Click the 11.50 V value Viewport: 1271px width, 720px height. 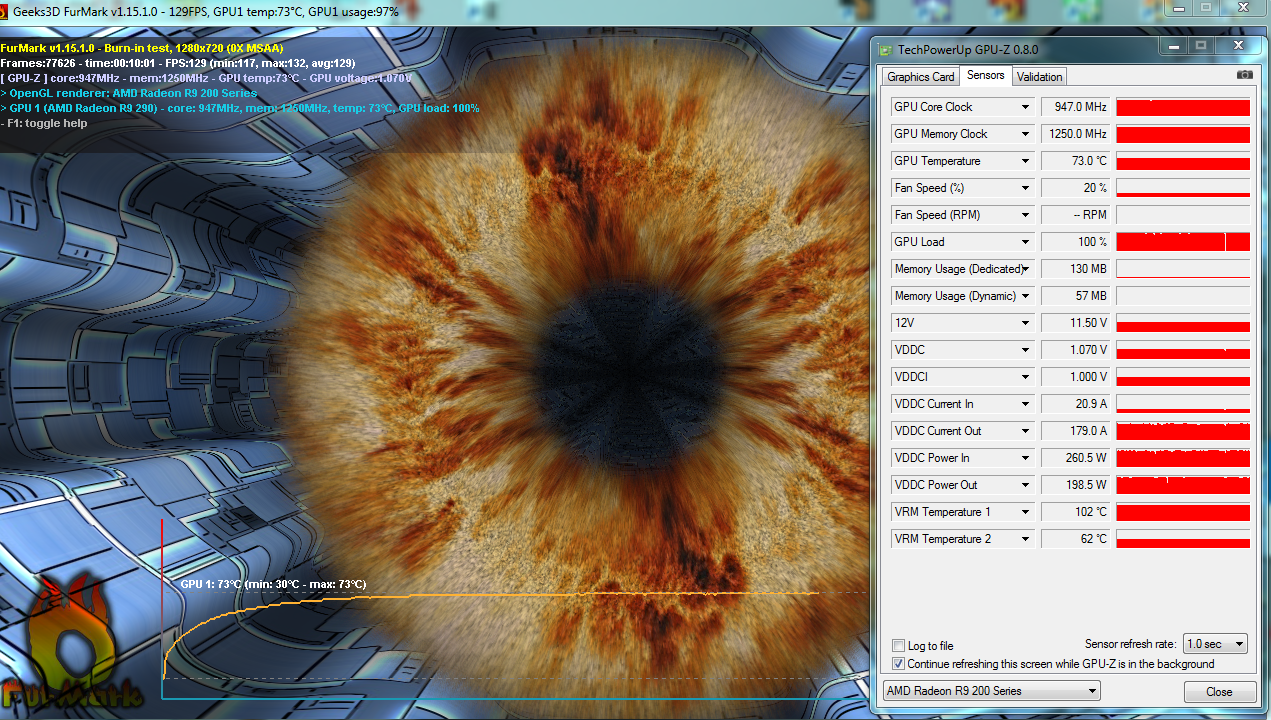click(1075, 323)
